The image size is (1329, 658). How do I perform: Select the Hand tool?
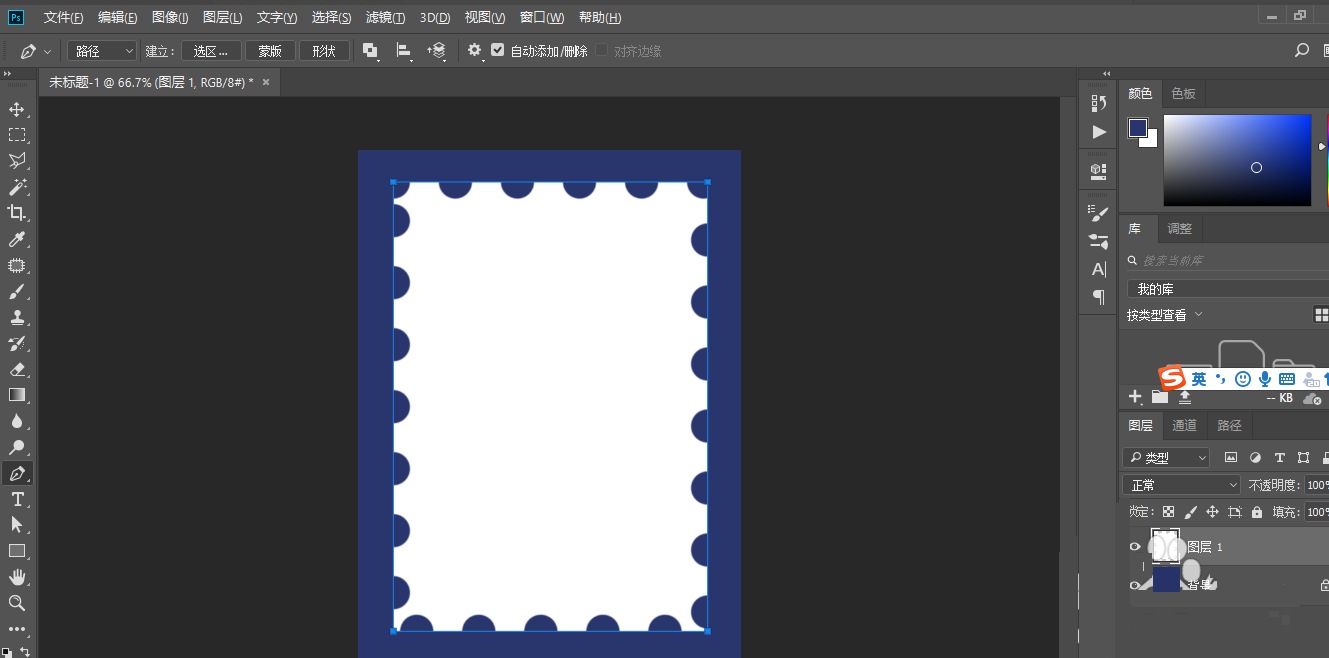tap(15, 577)
